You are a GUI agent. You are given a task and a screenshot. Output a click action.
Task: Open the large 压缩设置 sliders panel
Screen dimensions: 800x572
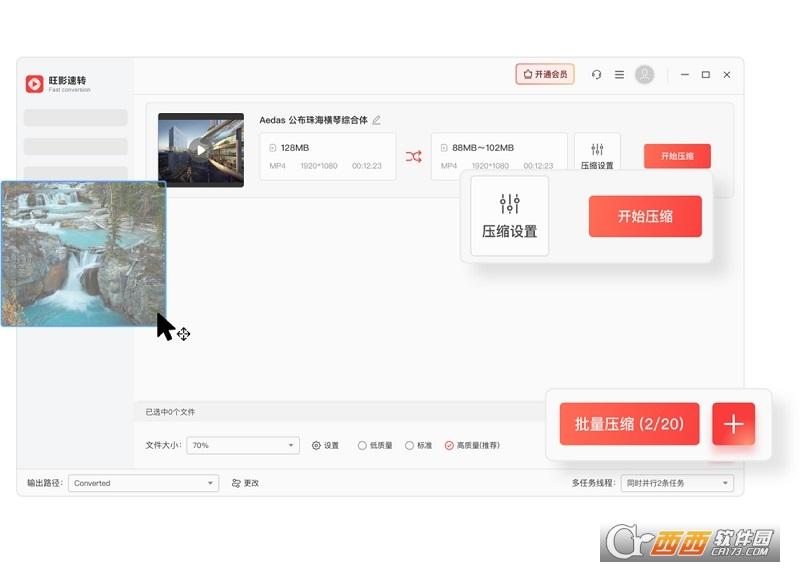510,216
